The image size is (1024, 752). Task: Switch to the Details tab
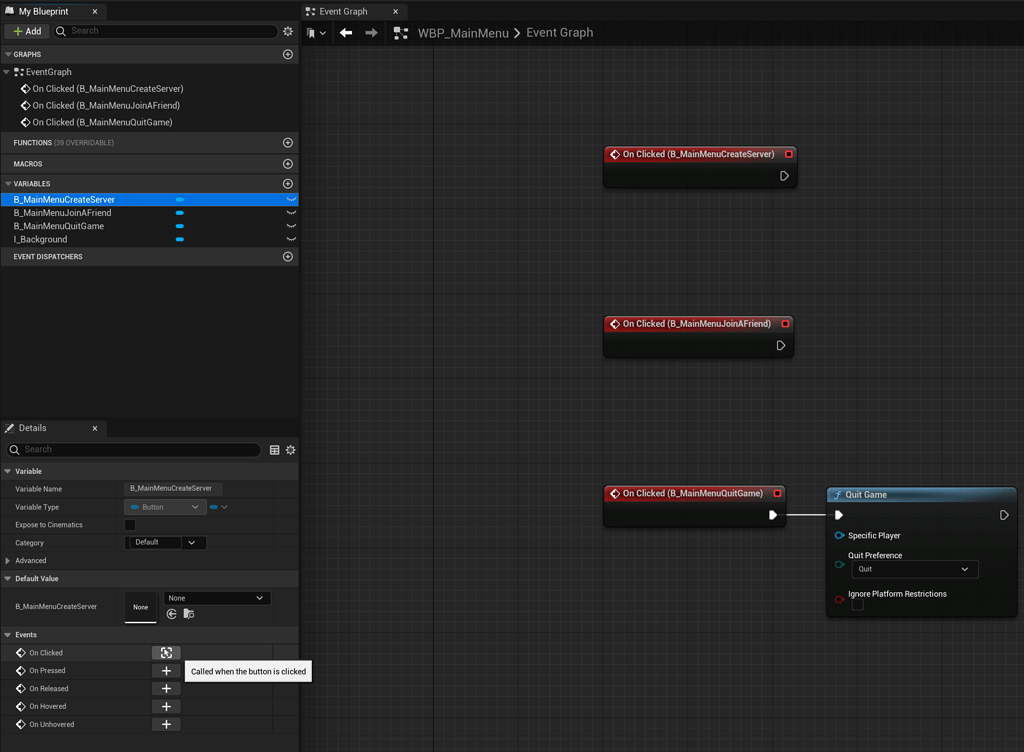coord(32,428)
